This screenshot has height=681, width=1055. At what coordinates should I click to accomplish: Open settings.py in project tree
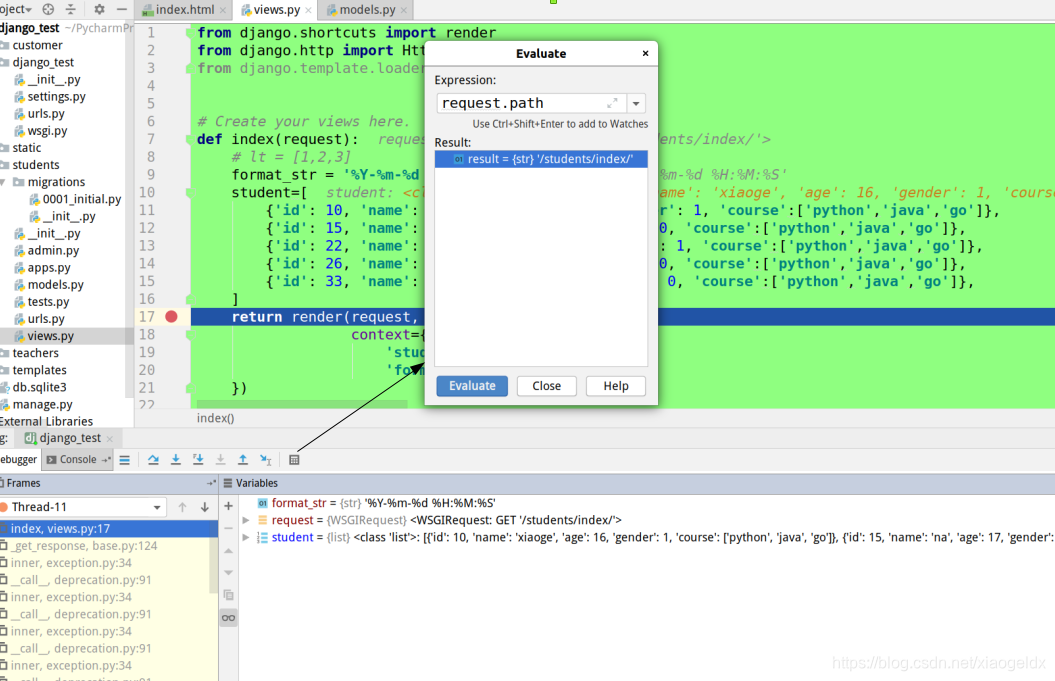tap(57, 97)
